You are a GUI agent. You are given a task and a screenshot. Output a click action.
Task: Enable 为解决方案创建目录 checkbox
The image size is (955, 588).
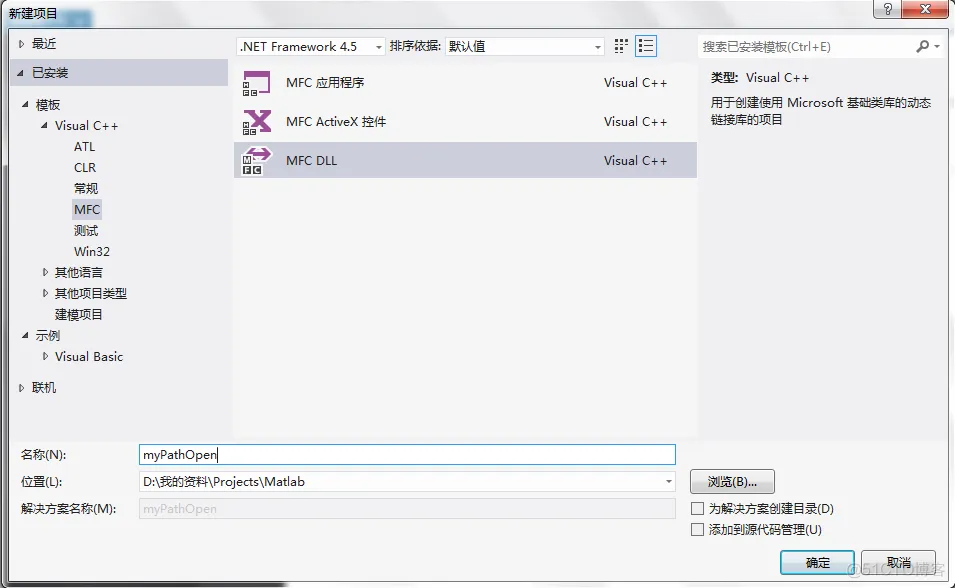(x=697, y=508)
